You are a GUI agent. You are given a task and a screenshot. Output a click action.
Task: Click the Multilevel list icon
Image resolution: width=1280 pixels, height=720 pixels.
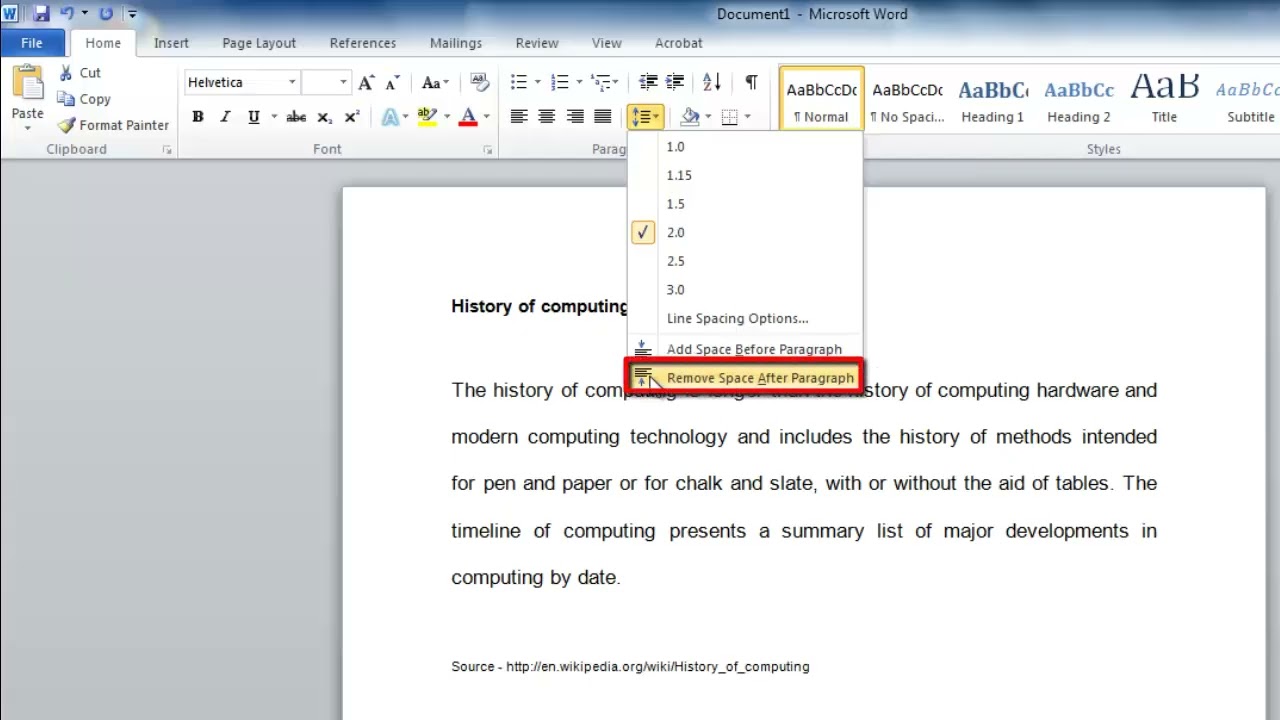click(600, 82)
